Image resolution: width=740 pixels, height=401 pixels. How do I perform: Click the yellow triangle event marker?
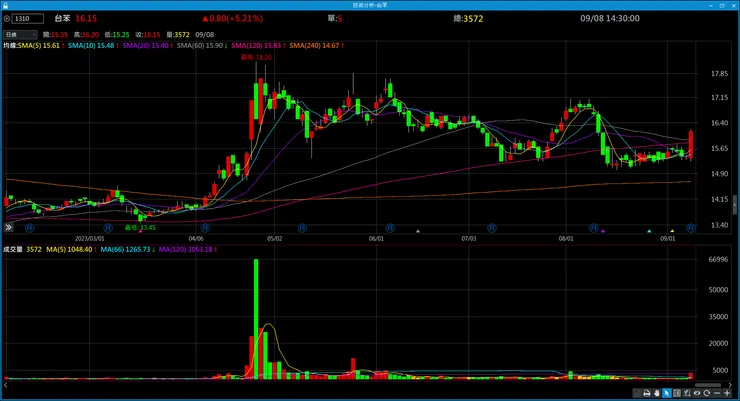[673, 231]
